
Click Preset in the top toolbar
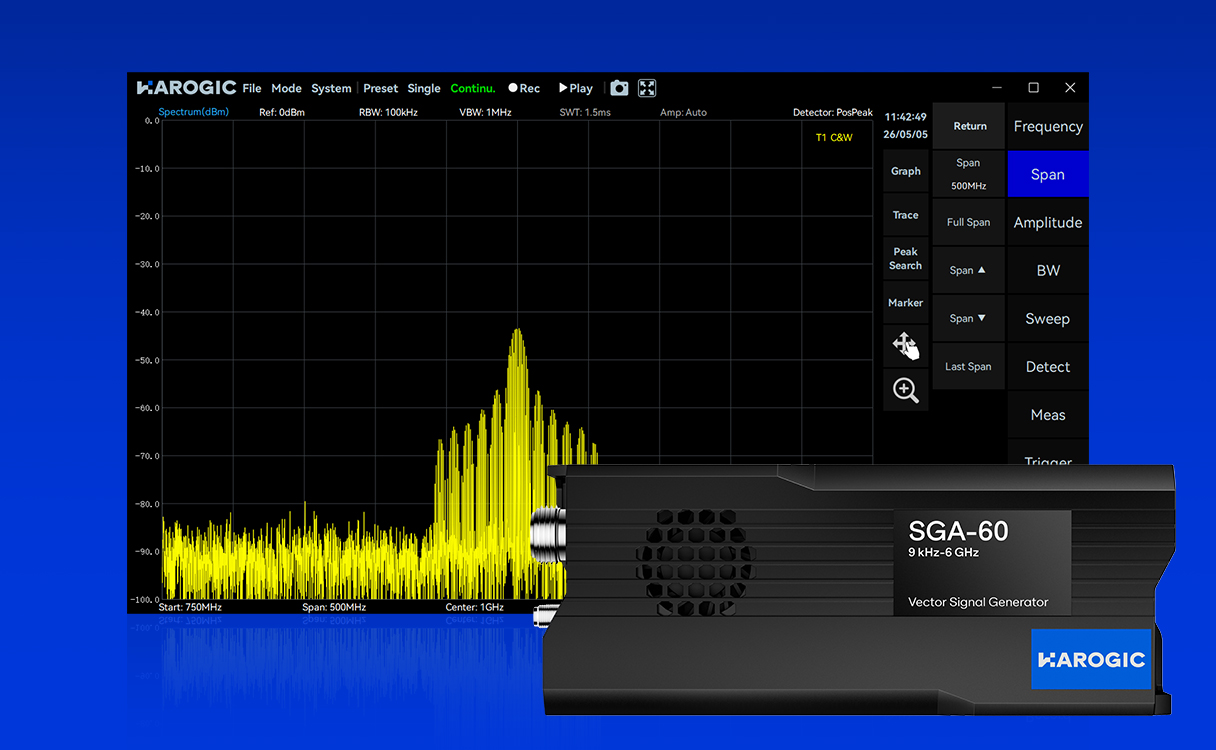(x=380, y=88)
